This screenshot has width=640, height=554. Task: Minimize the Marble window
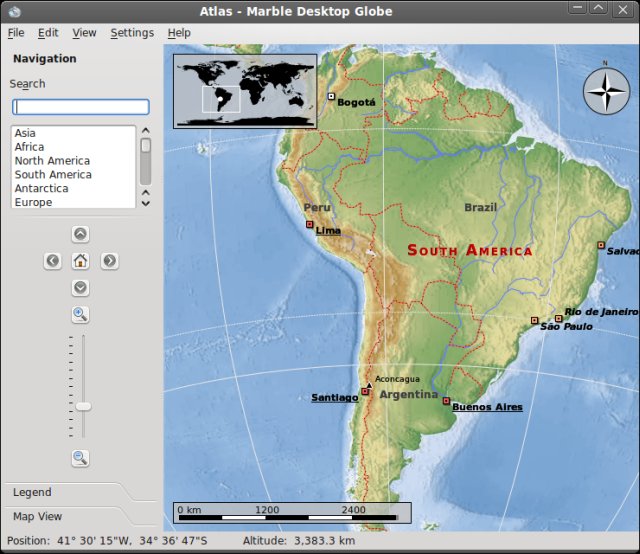click(578, 8)
